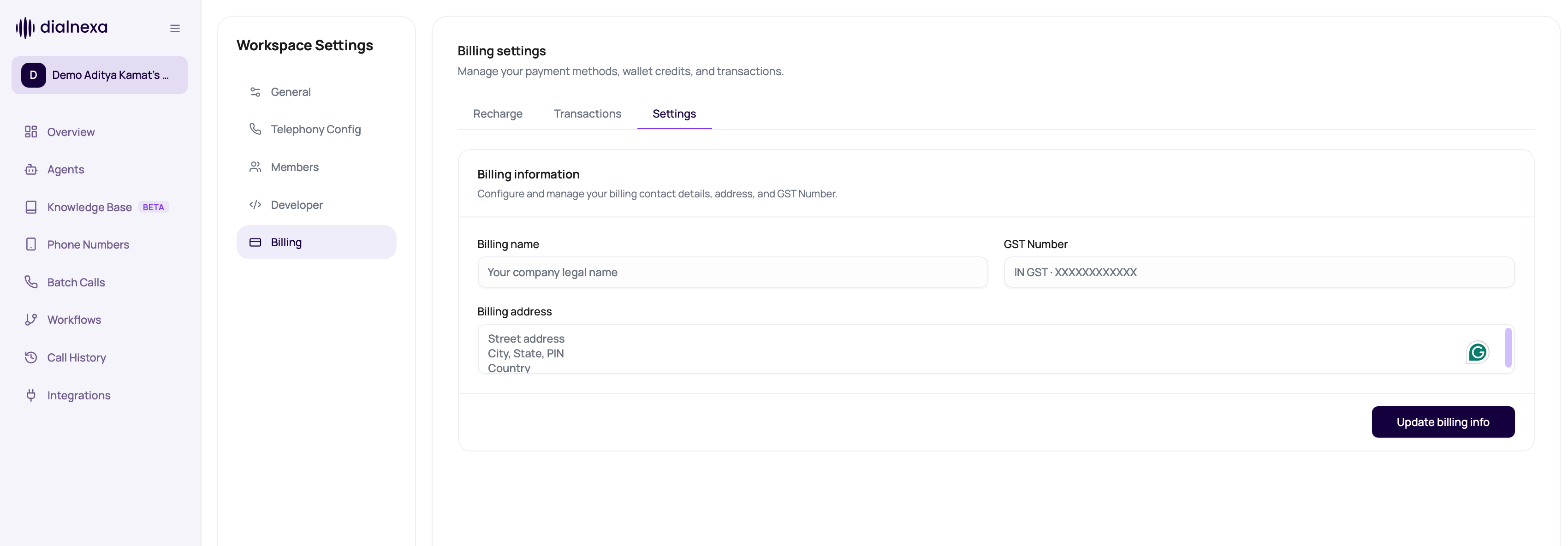The height and width of the screenshot is (546, 1568).
Task: Open Agents via robot icon
Action: tap(31, 169)
